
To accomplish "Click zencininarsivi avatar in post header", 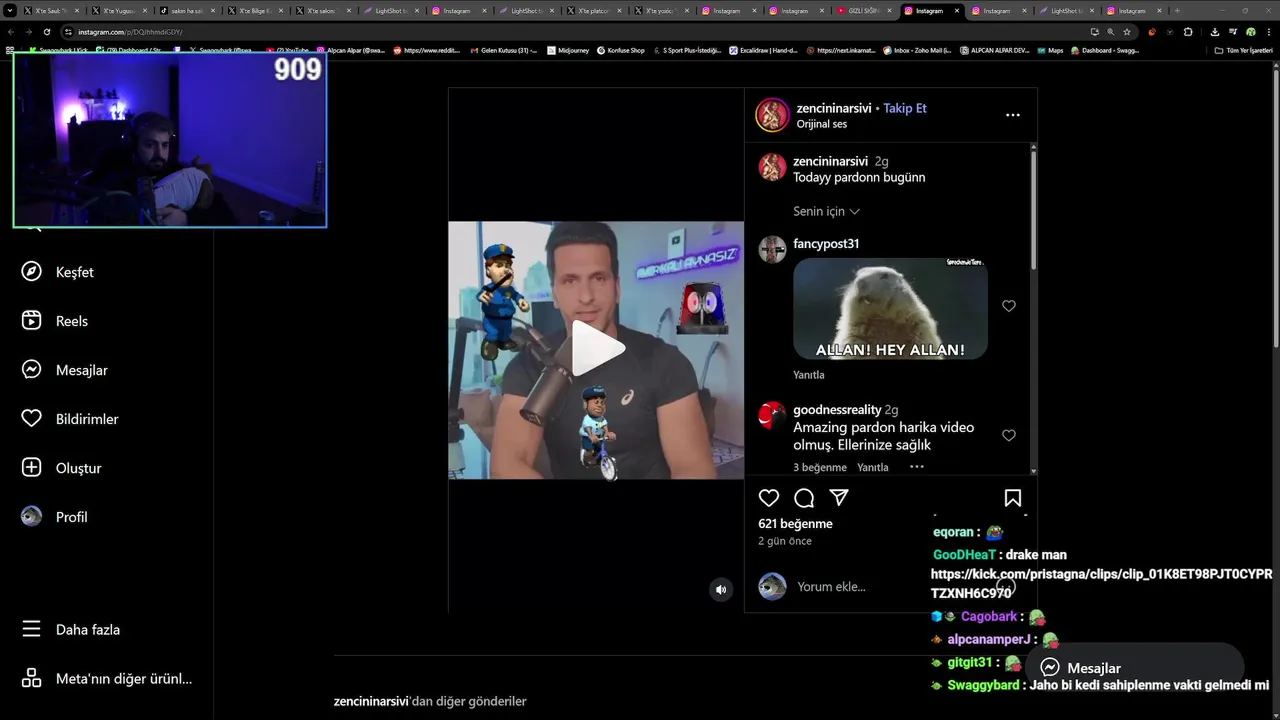I will (772, 115).
